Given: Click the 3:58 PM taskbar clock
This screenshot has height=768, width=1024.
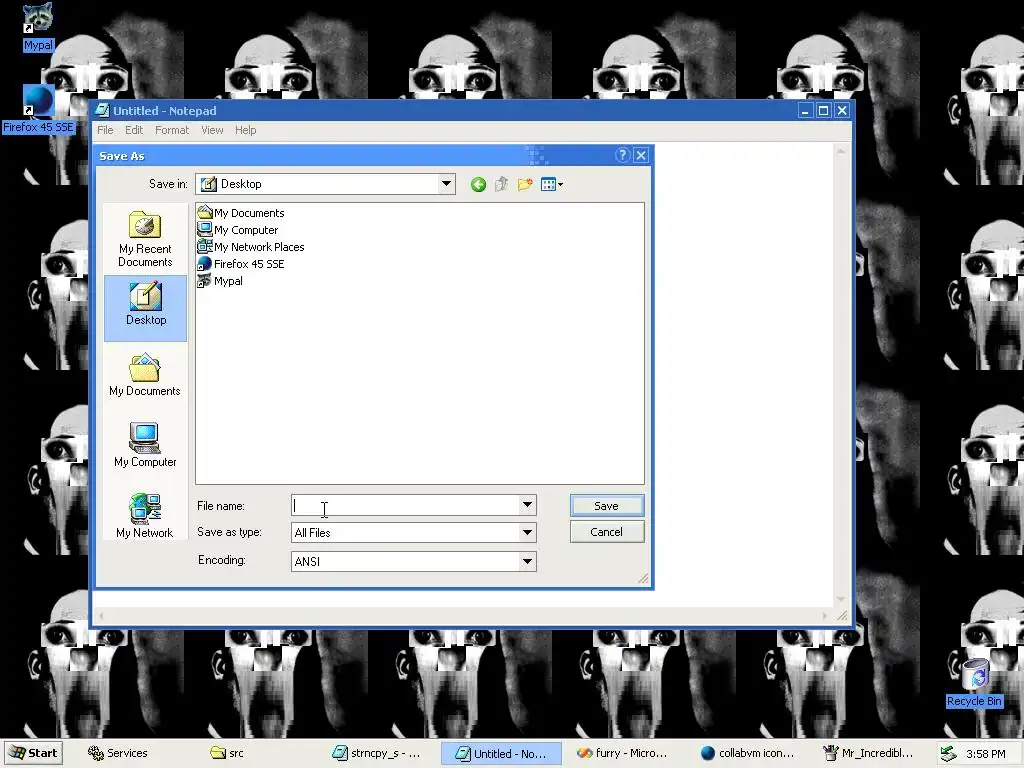Looking at the screenshot, I should [x=985, y=754].
